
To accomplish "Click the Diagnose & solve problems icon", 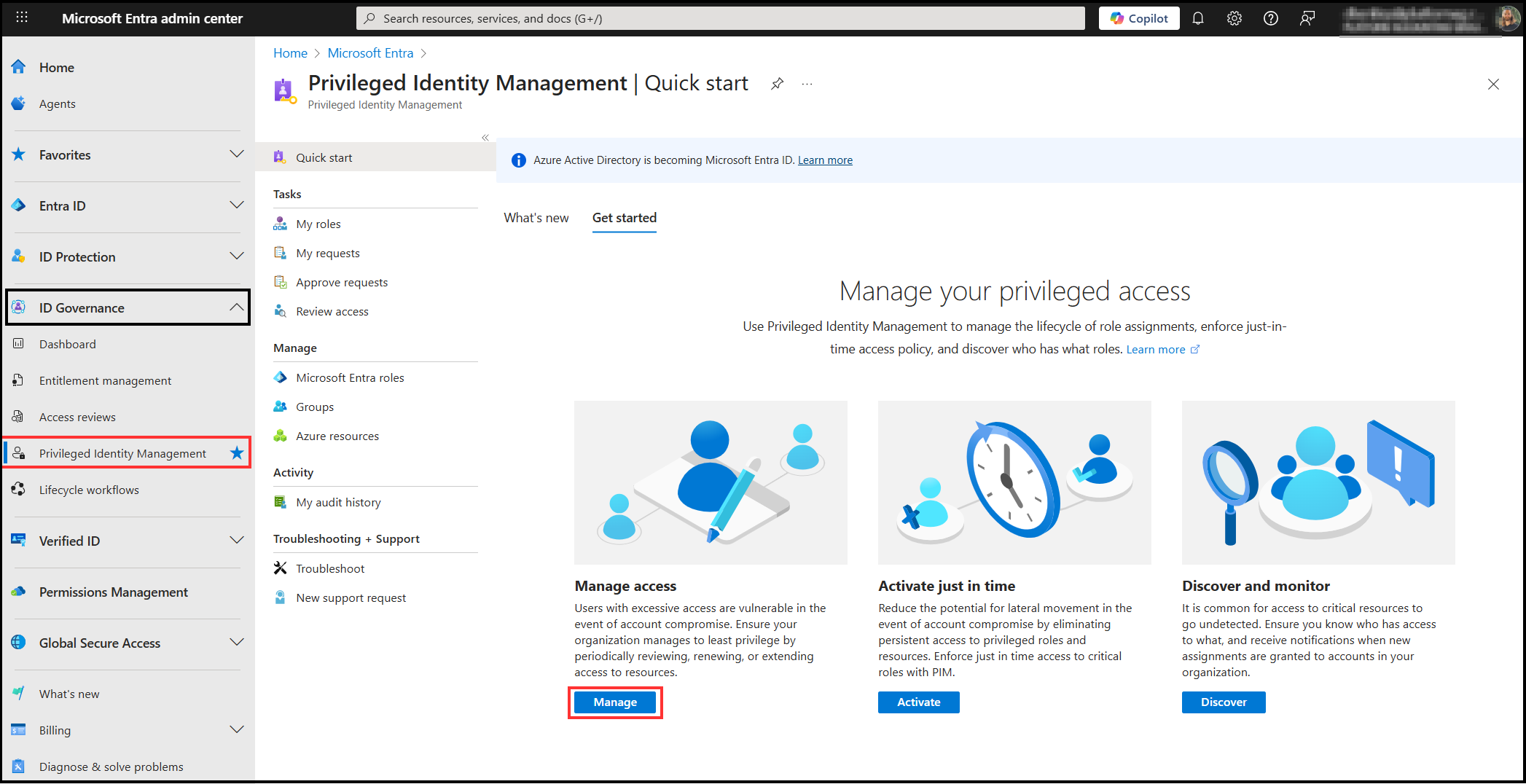I will (x=19, y=767).
